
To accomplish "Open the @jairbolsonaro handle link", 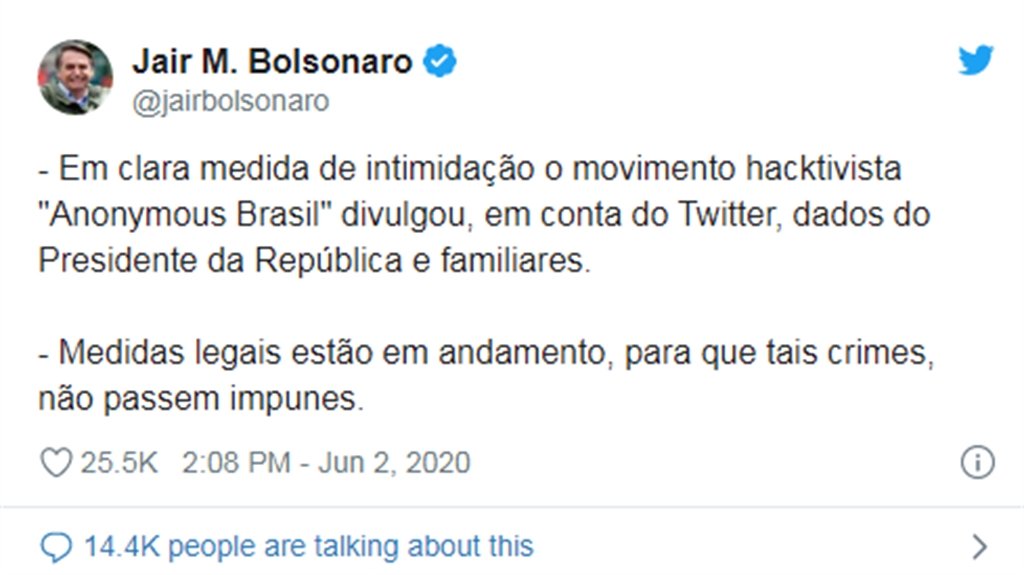I will (231, 101).
